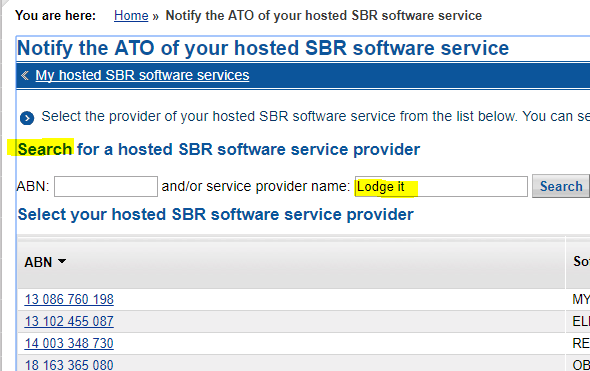Open ABN 13 086 760 198
Image resolution: width=590 pixels, height=371 pixels.
click(x=69, y=300)
